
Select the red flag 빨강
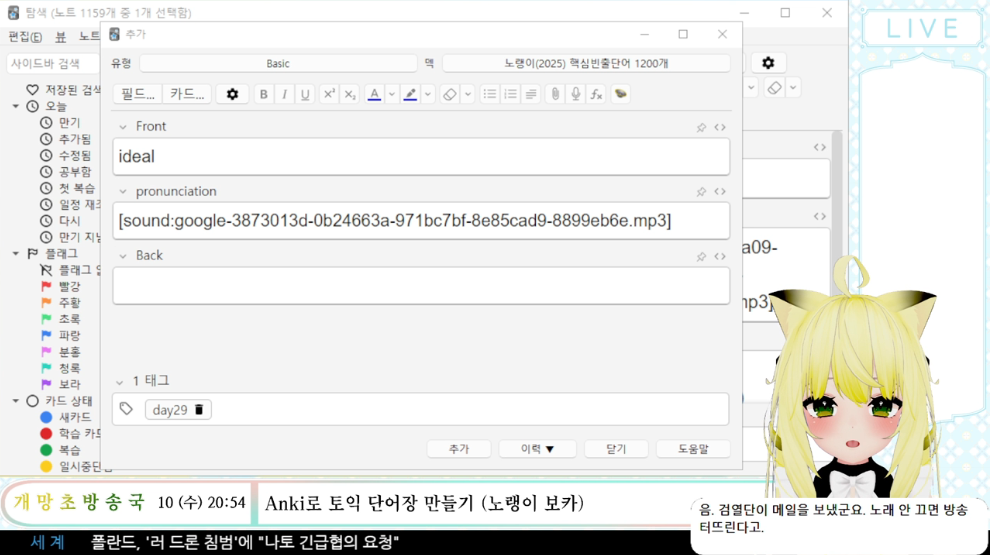click(x=69, y=286)
